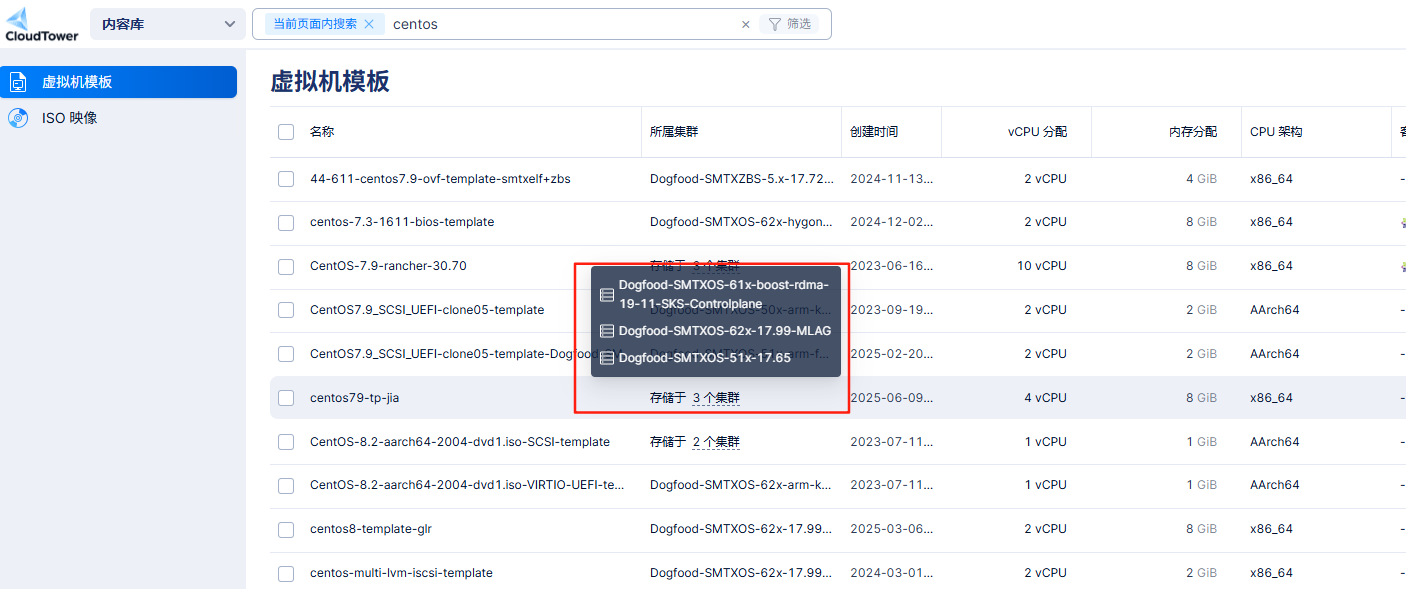This screenshot has height=589, width=1406.
Task: Click into the search input field
Action: 560,24
